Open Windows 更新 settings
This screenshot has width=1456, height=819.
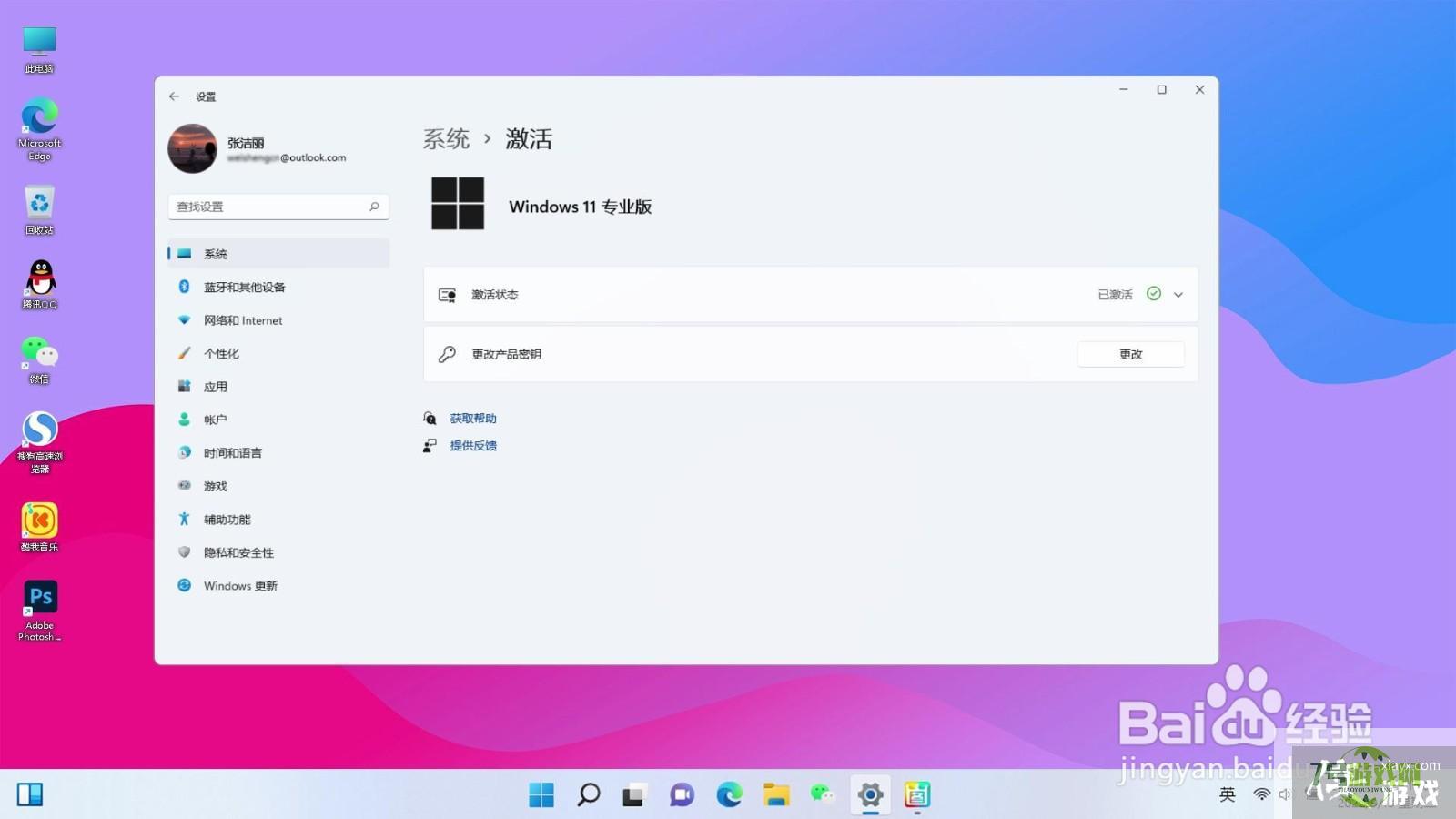[278, 586]
